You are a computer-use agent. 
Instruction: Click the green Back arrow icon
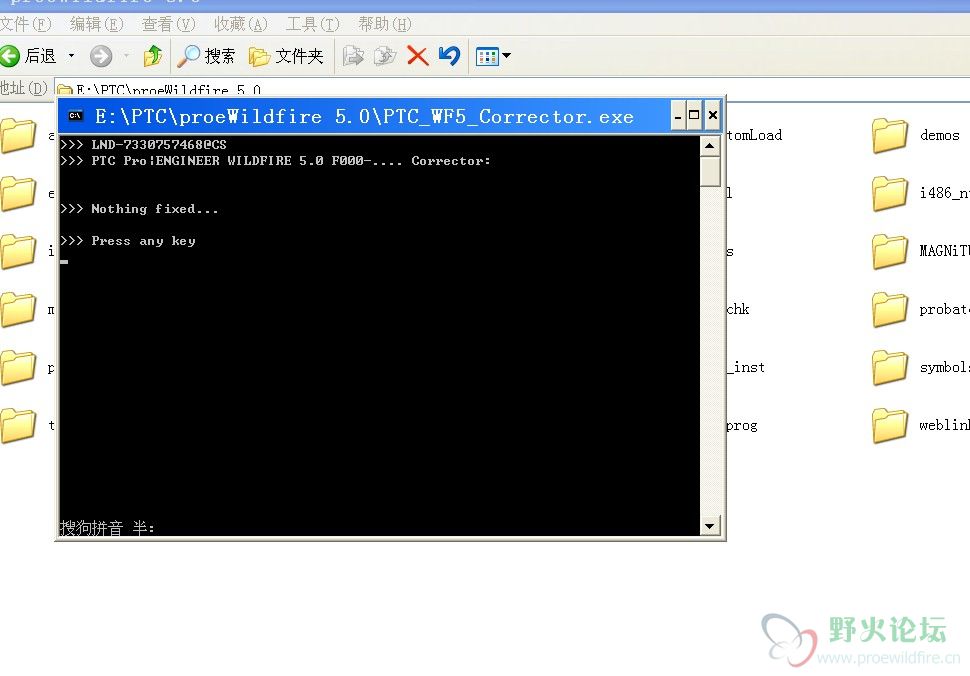[10, 56]
